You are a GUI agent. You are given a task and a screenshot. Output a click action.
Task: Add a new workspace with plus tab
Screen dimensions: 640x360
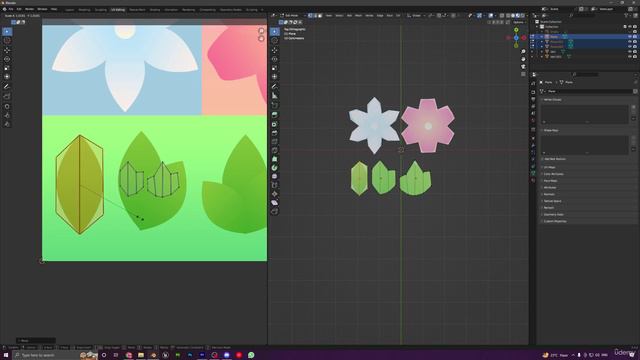pyautogui.click(x=262, y=9)
